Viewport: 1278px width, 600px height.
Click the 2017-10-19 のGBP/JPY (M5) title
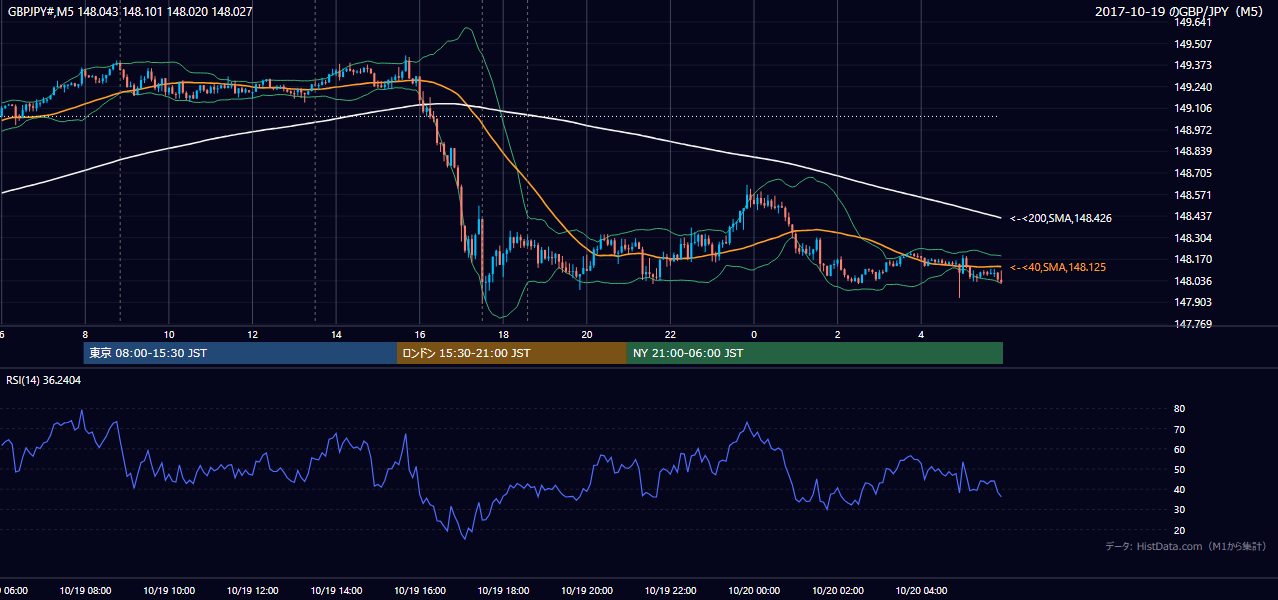tap(1178, 12)
